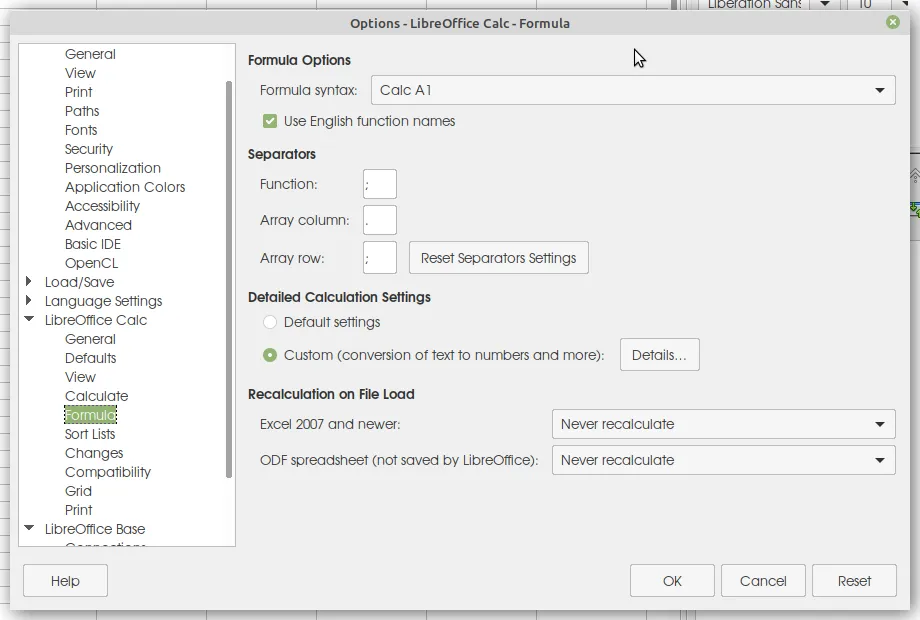The width and height of the screenshot is (920, 620).
Task: Toggle Use English function names checkbox
Action: click(270, 121)
